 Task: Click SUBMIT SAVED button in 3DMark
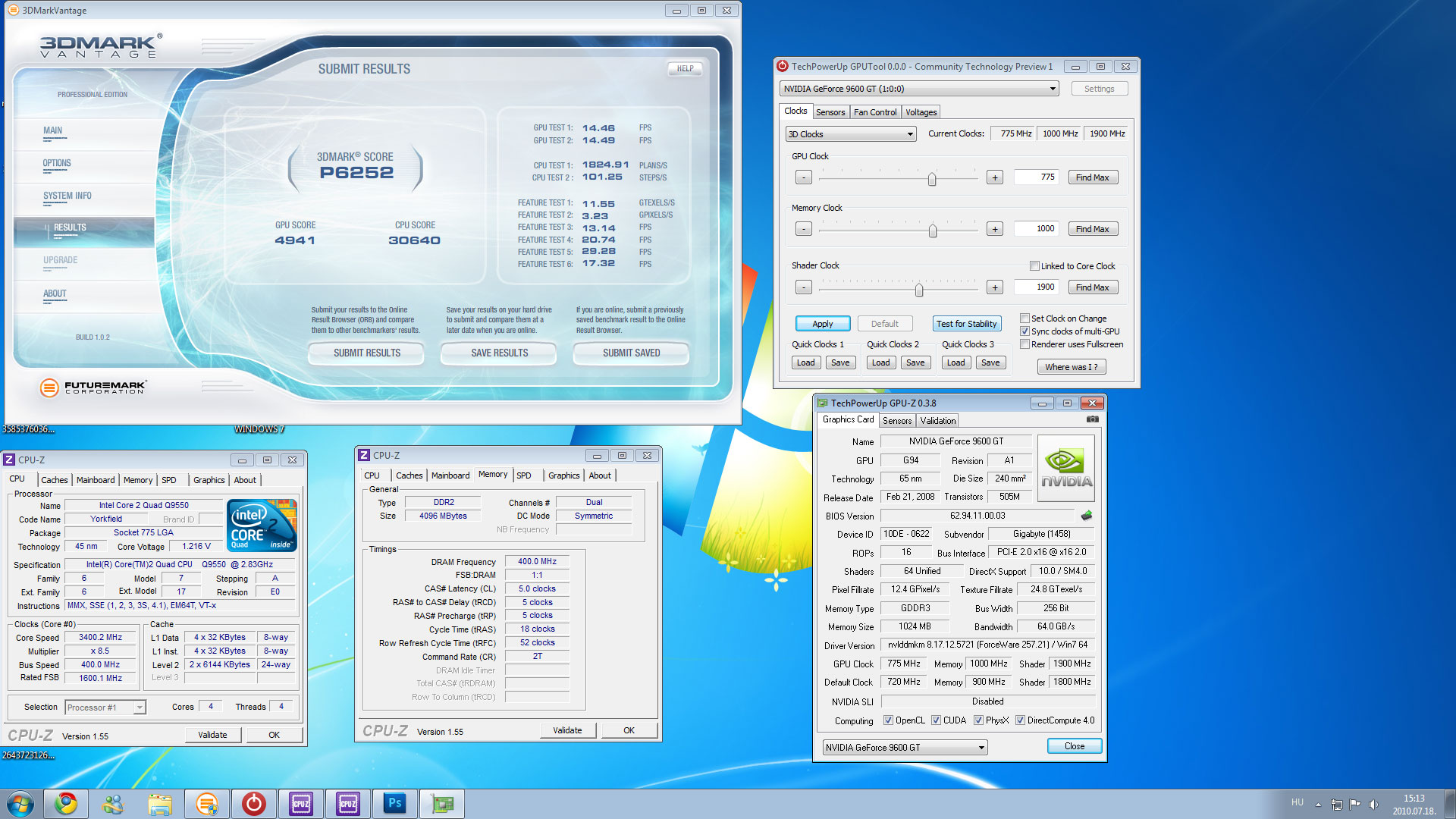(x=631, y=353)
